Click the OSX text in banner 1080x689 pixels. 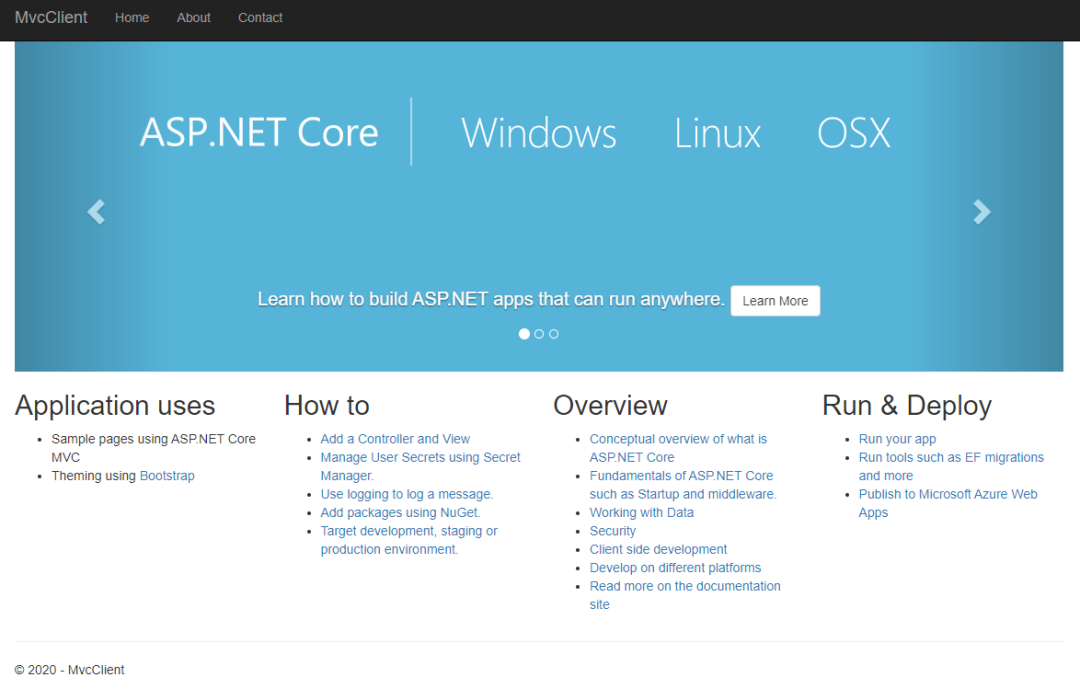(853, 133)
